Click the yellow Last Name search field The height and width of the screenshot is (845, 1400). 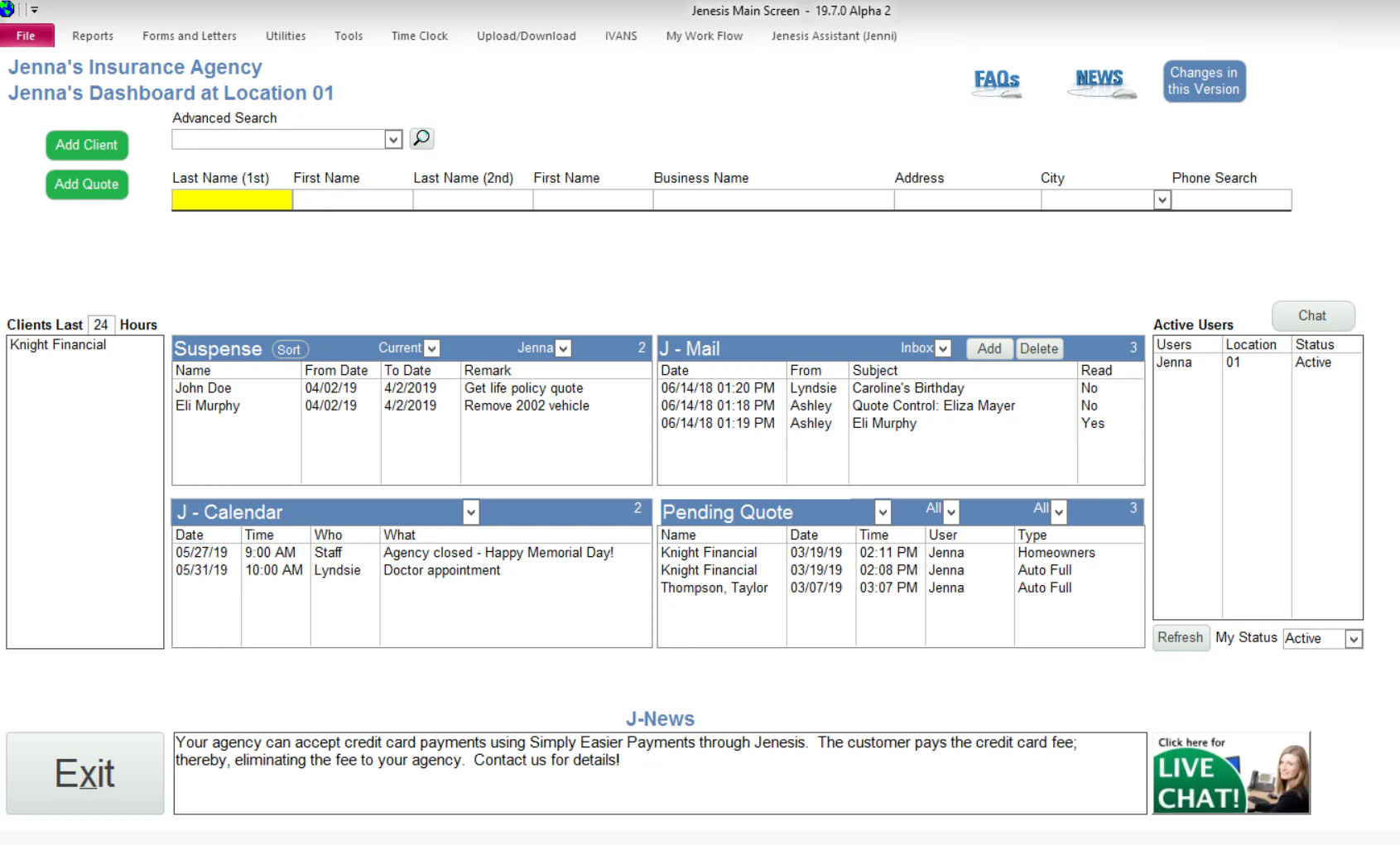231,199
